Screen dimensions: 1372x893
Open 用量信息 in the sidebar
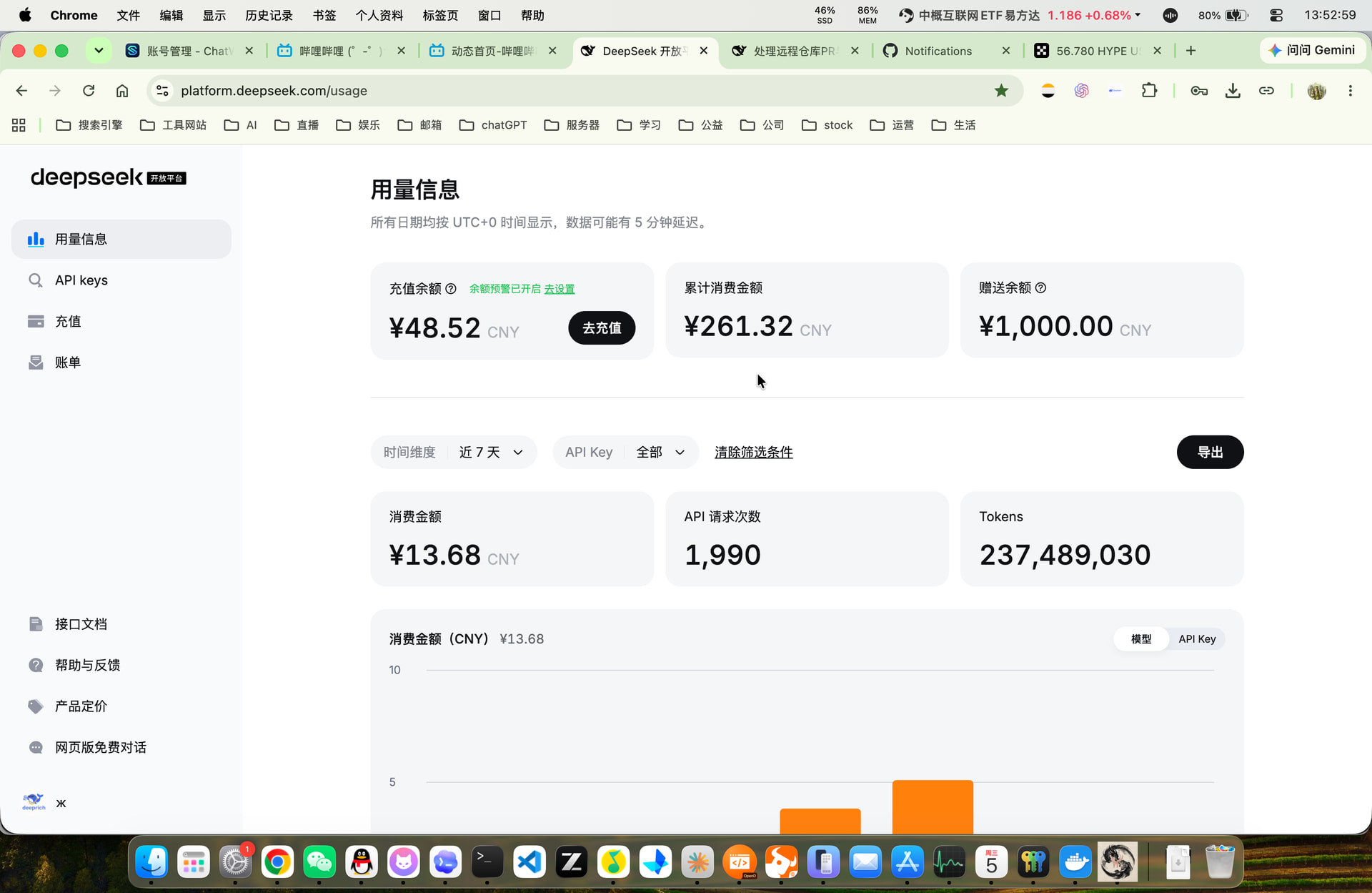(121, 239)
